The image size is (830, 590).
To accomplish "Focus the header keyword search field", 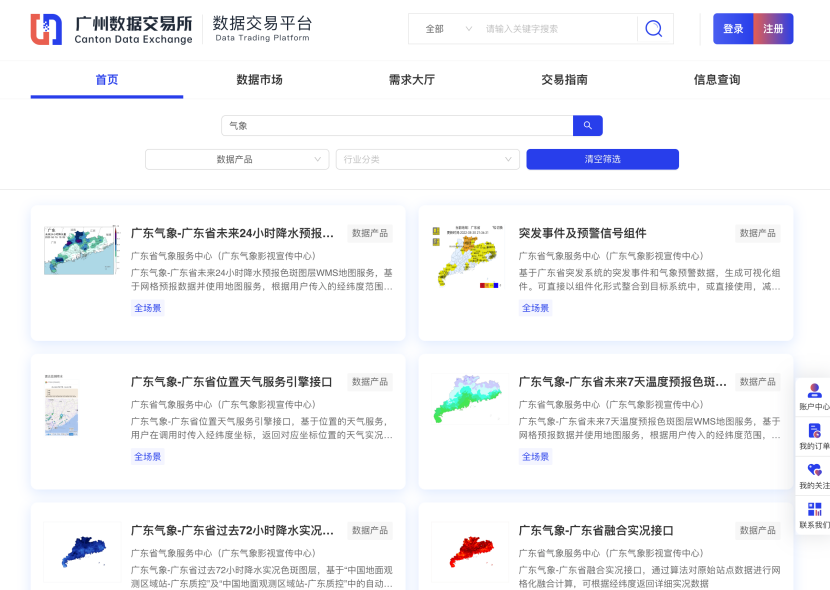I will coord(560,29).
